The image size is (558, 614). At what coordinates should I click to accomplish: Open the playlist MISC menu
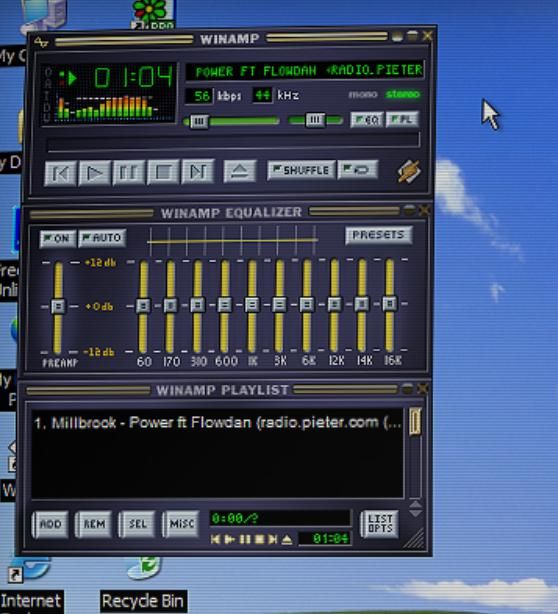pyautogui.click(x=181, y=523)
